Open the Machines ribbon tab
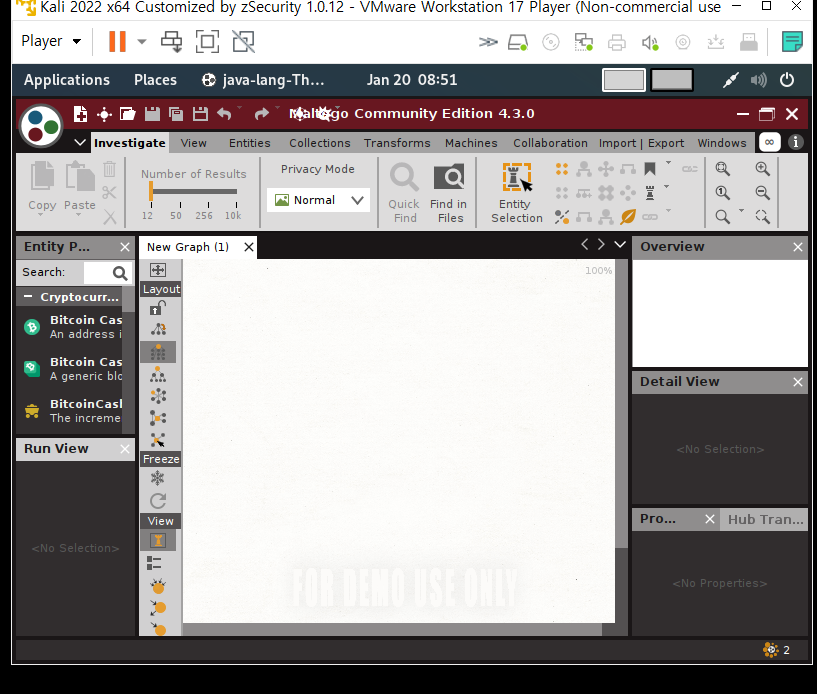 coord(471,143)
